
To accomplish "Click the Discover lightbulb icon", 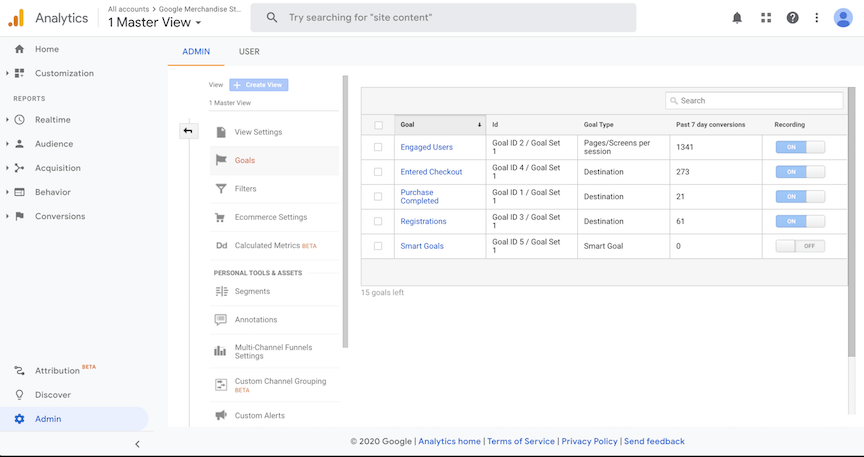I will 19,395.
